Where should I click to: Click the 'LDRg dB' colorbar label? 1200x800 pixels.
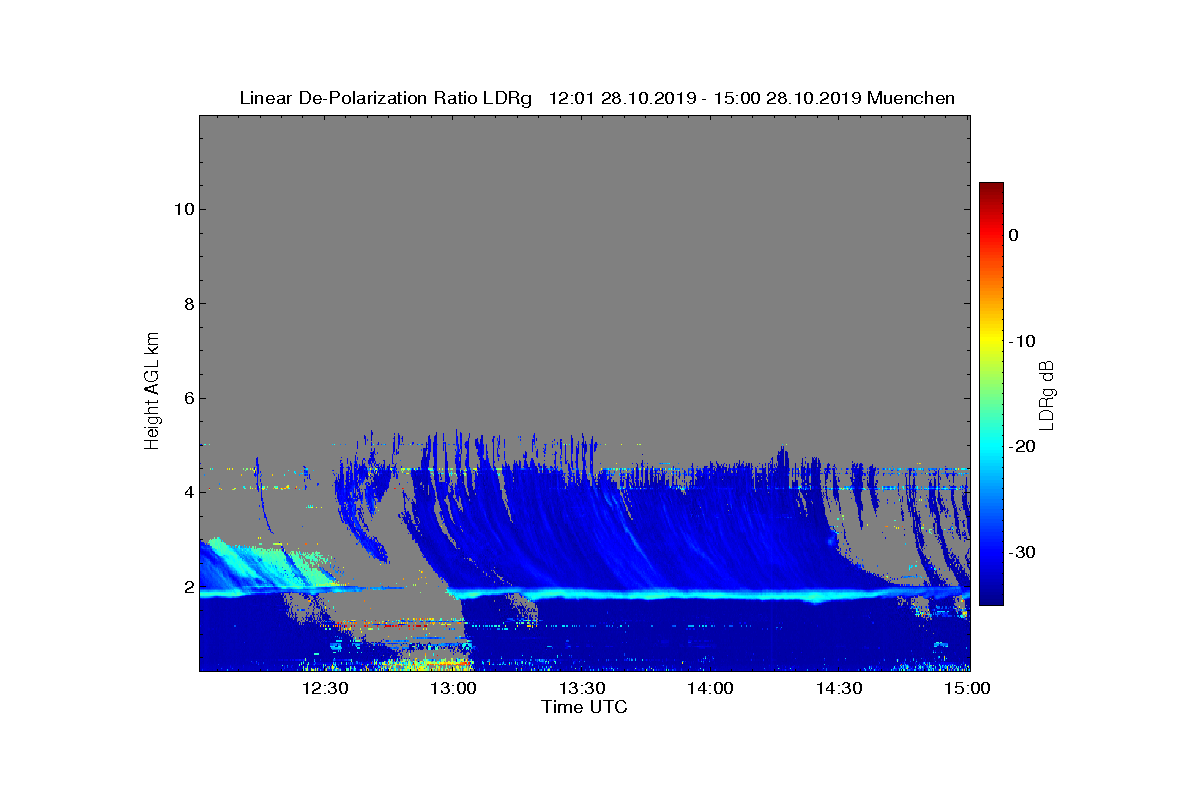pos(1047,394)
